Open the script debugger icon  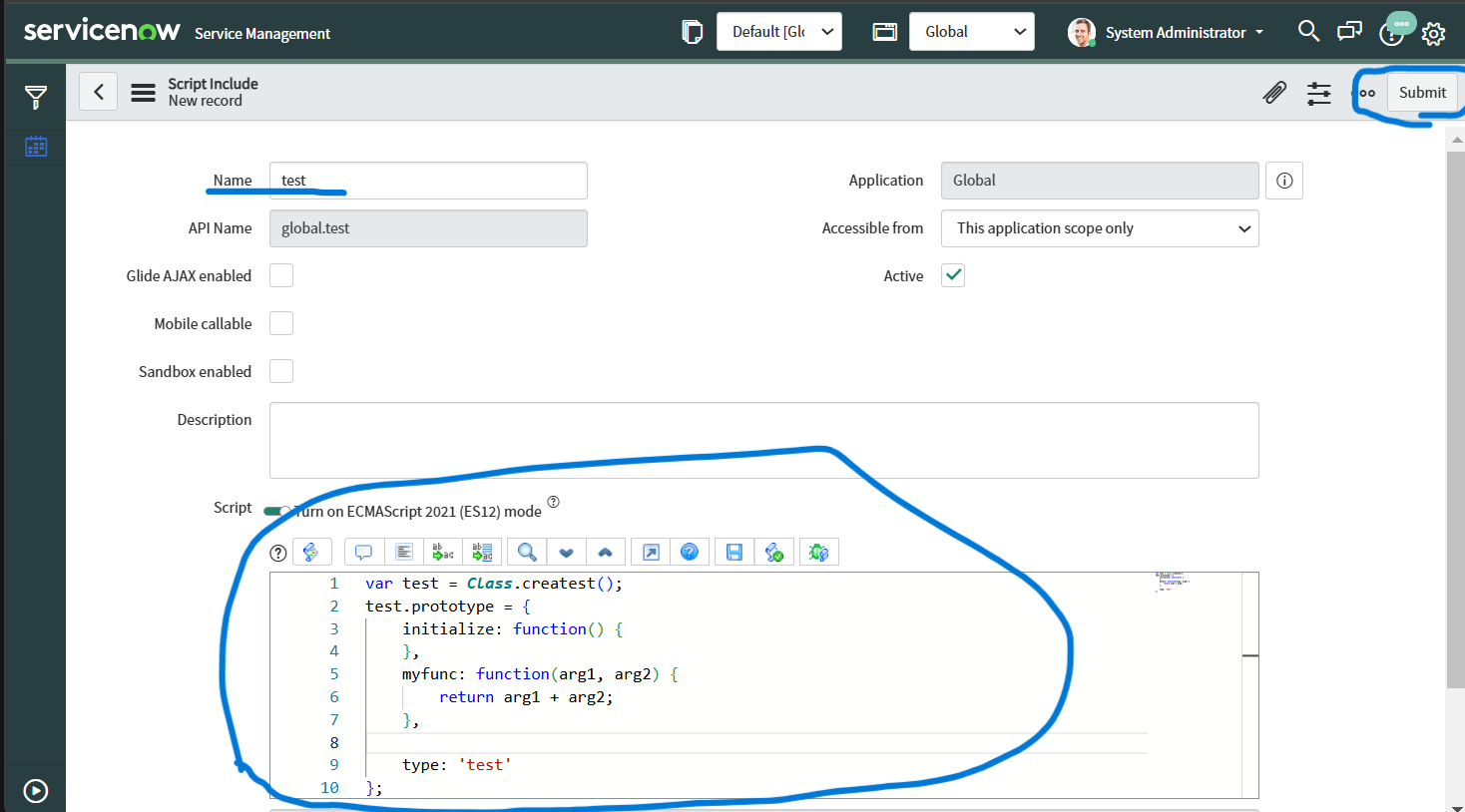click(818, 552)
